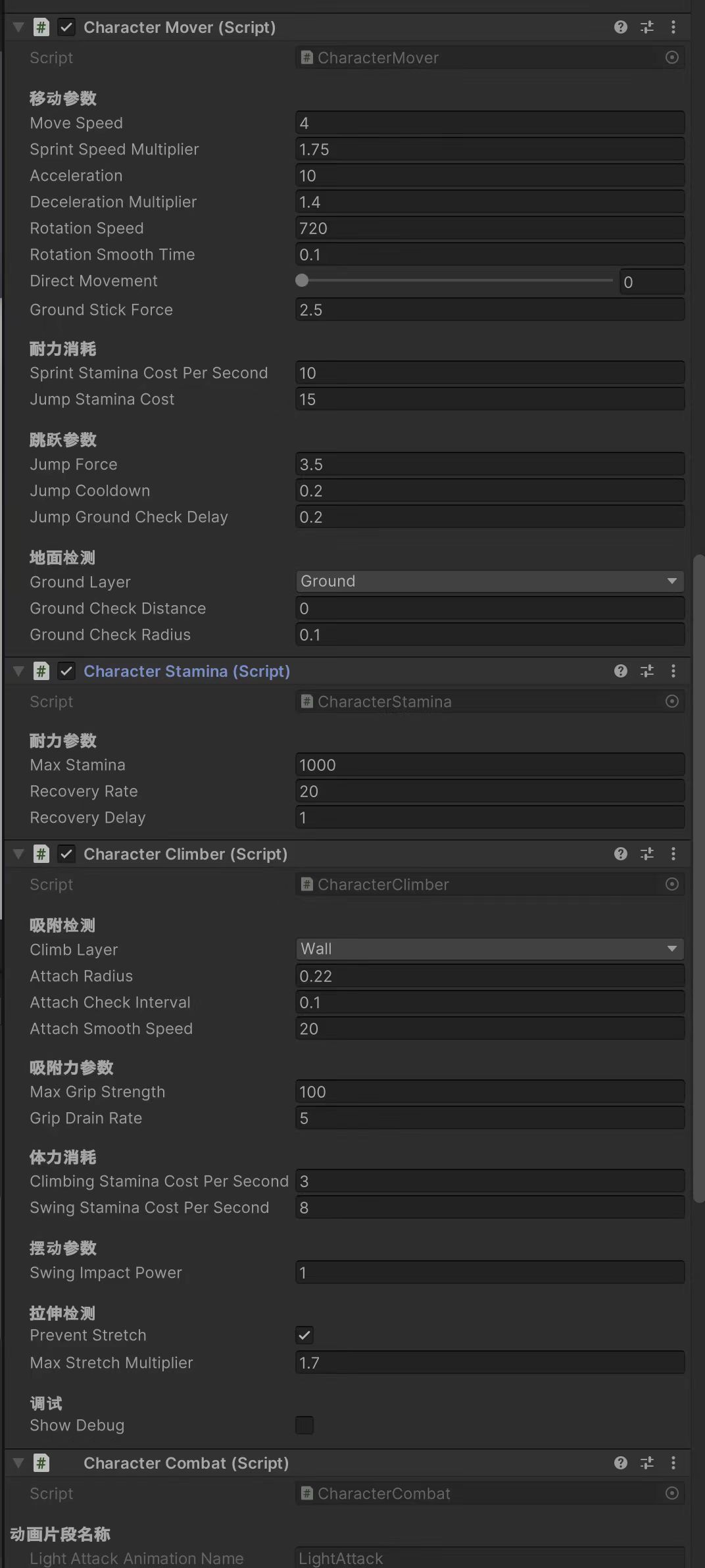Open help reference for Character Combat script
Screen dimensions: 705x1568
pos(620,1463)
